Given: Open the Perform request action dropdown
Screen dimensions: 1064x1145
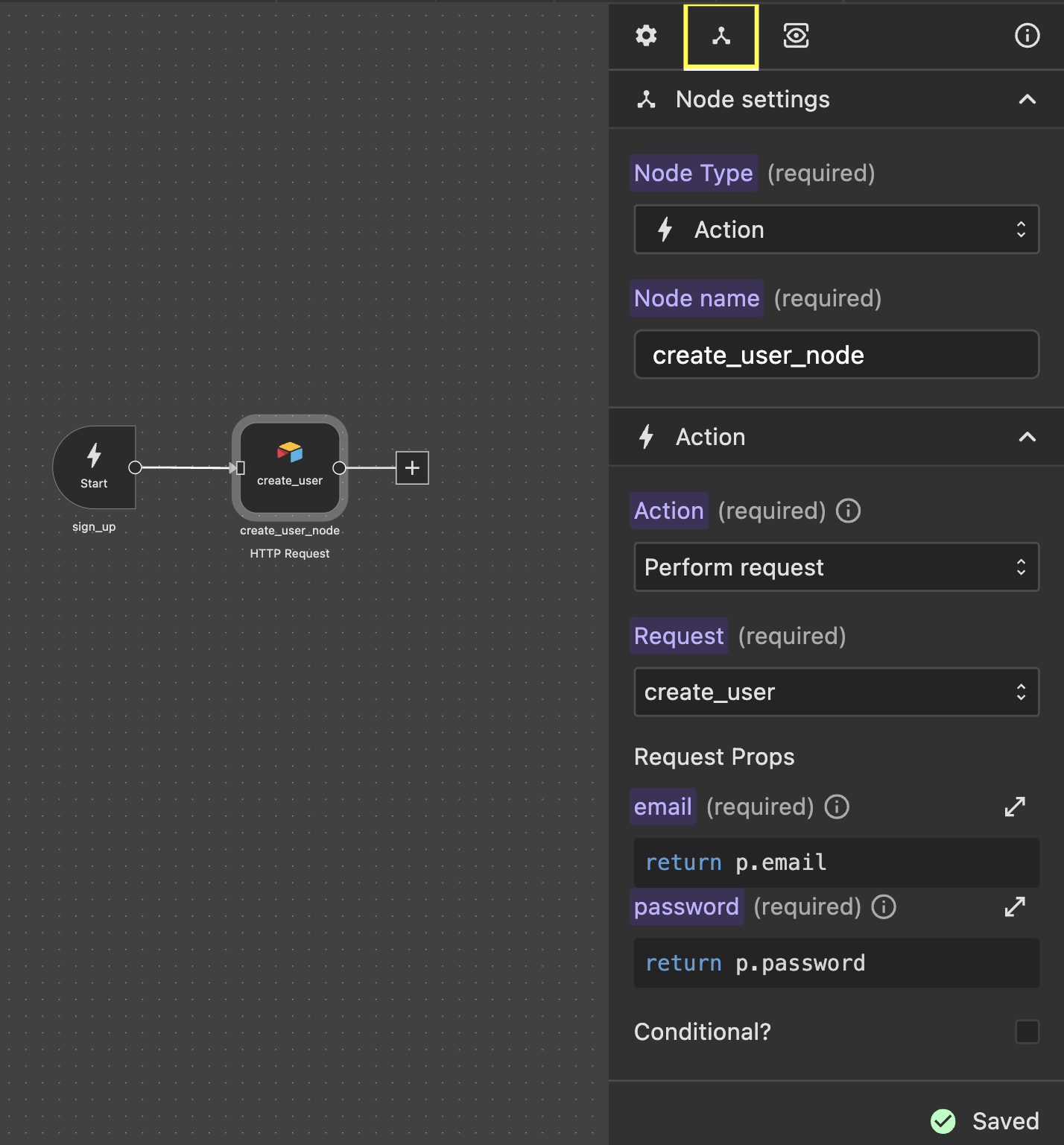Looking at the screenshot, I should [836, 567].
